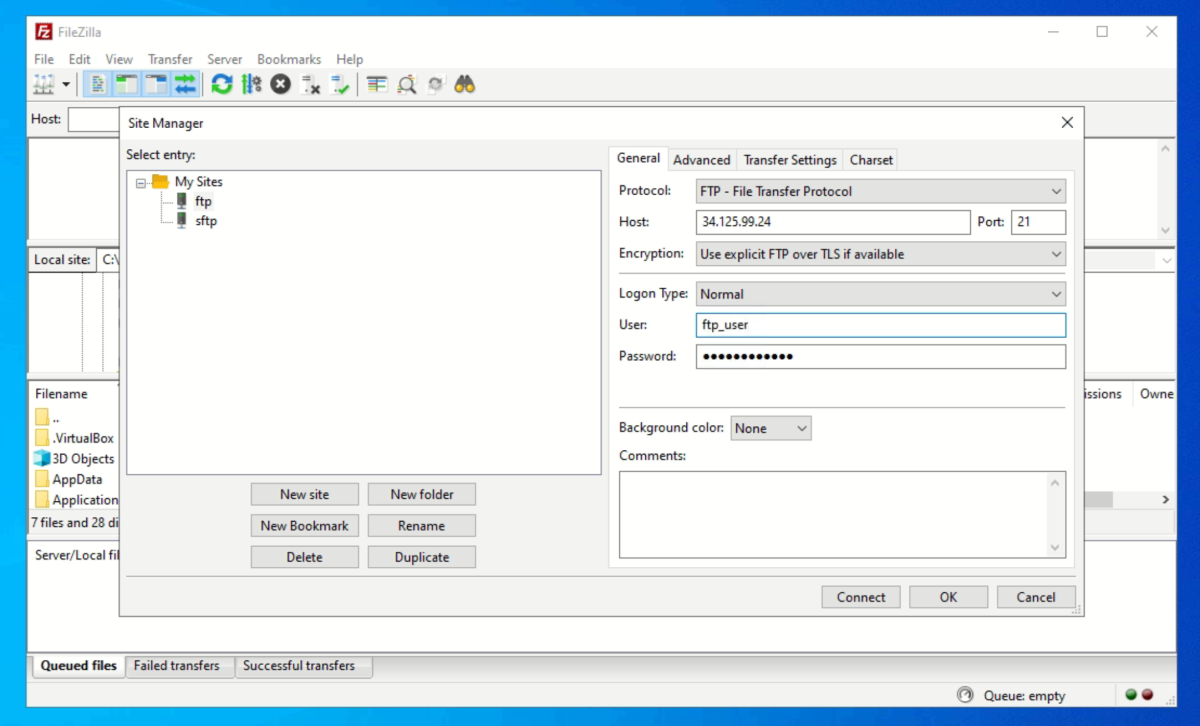
Task: Click the green Refresh file lists icon
Action: pos(222,85)
